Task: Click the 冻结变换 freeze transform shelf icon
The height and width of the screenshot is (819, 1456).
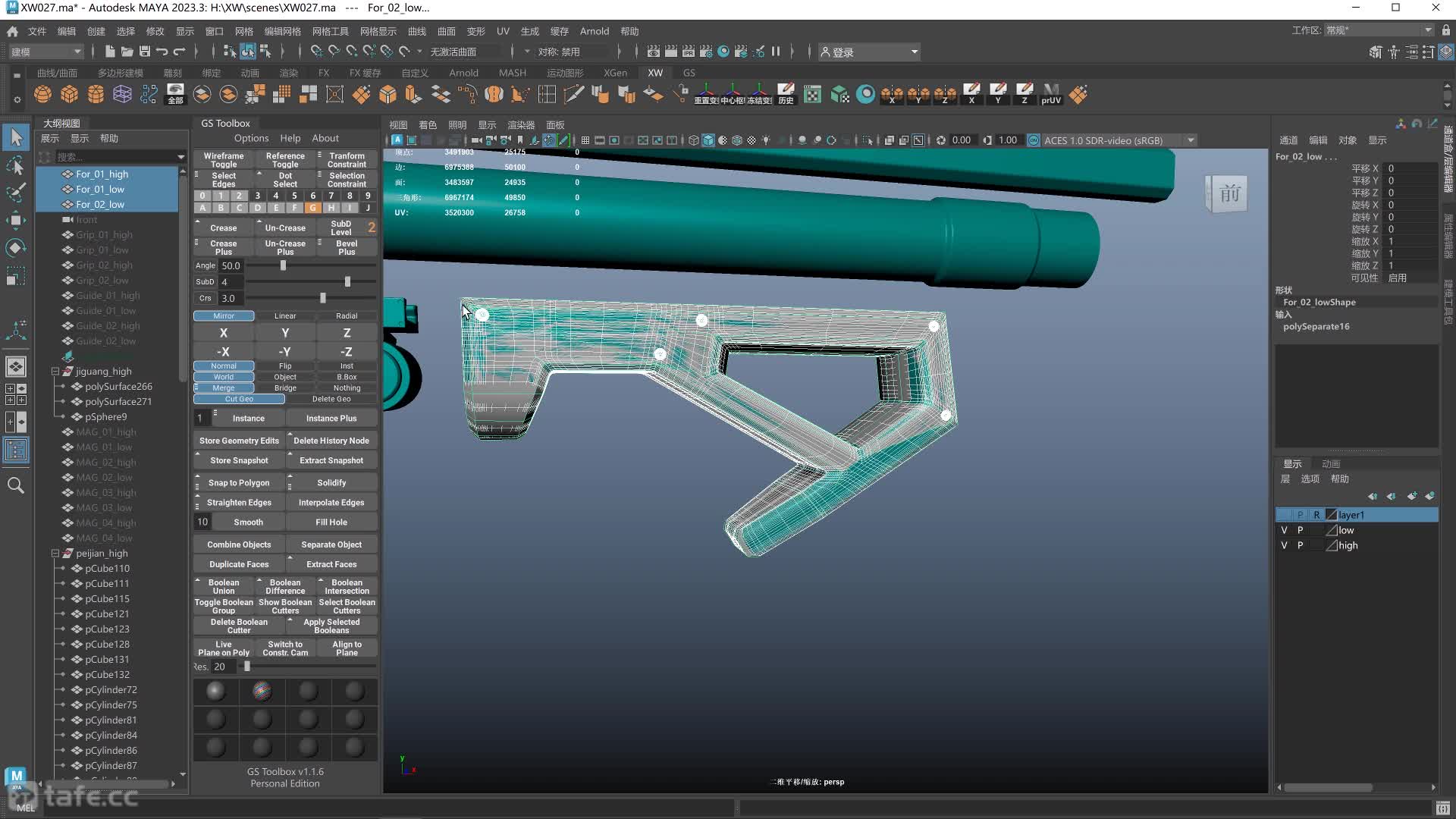Action: [759, 94]
